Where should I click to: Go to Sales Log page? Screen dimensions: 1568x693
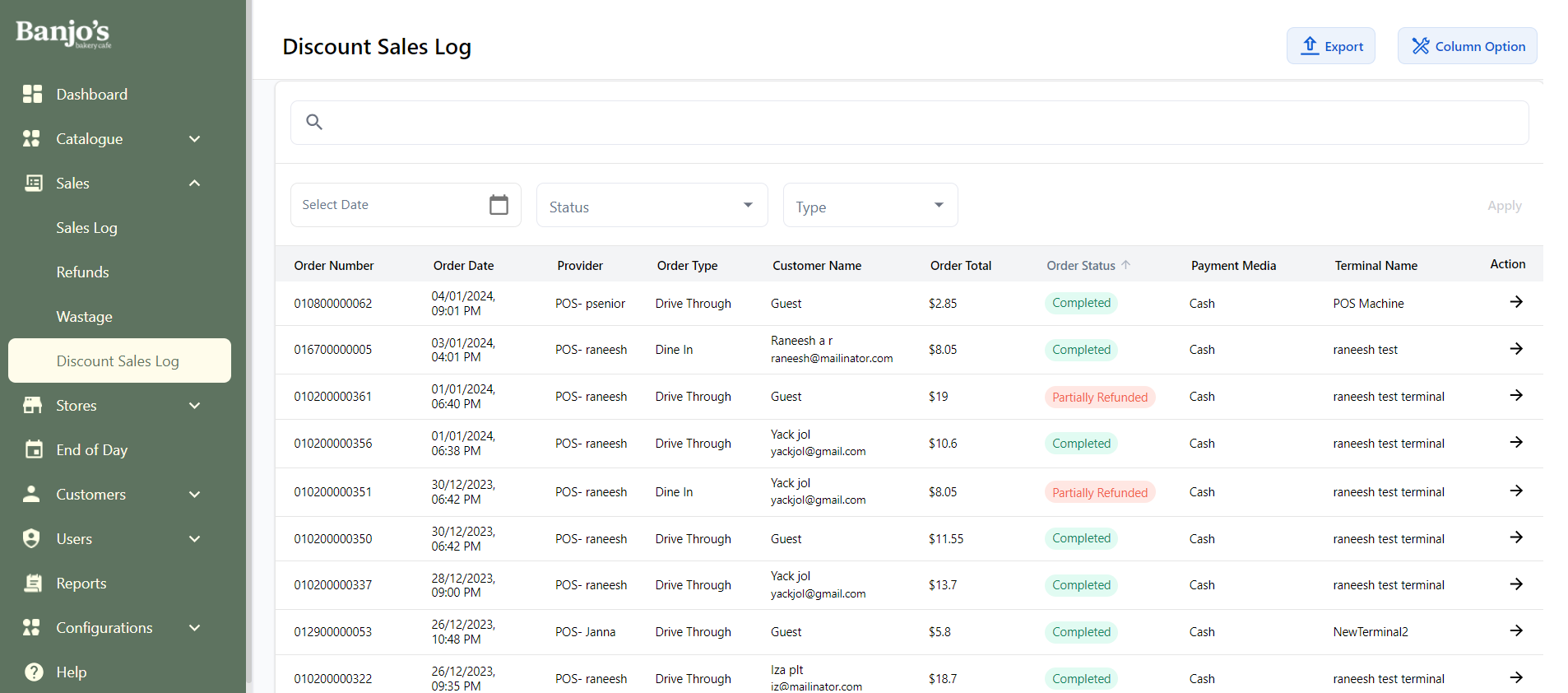pyautogui.click(x=86, y=228)
